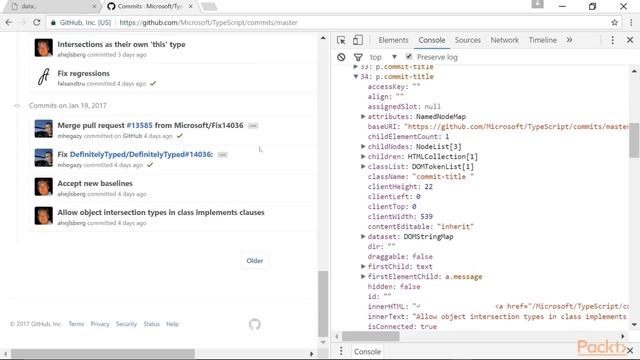Image resolution: width=640 pixels, height=360 pixels.
Task: Activate the DevTools inspect element picker
Action: pyautogui.click(x=341, y=40)
